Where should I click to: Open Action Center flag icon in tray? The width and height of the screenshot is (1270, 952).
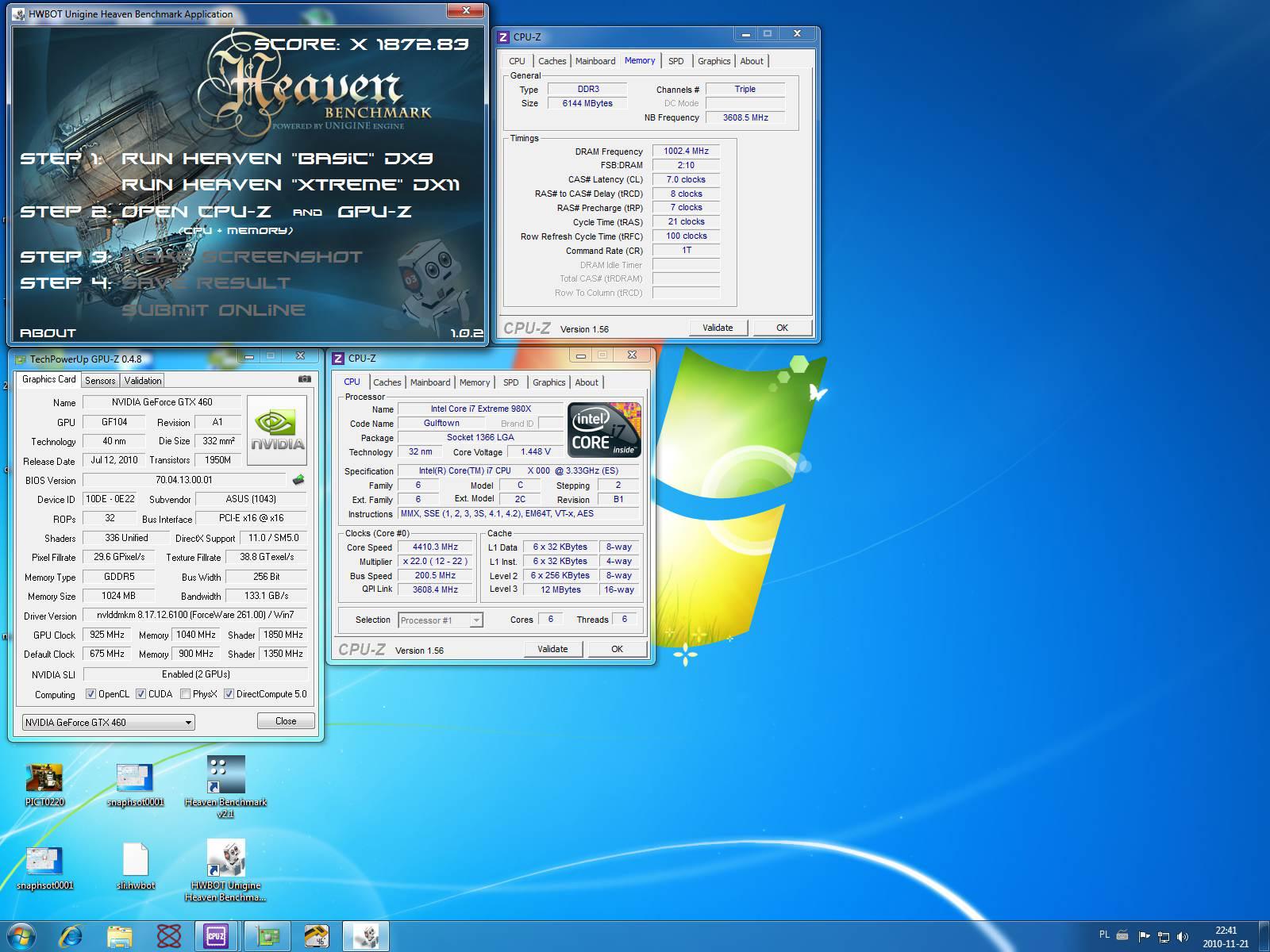pyautogui.click(x=1144, y=936)
